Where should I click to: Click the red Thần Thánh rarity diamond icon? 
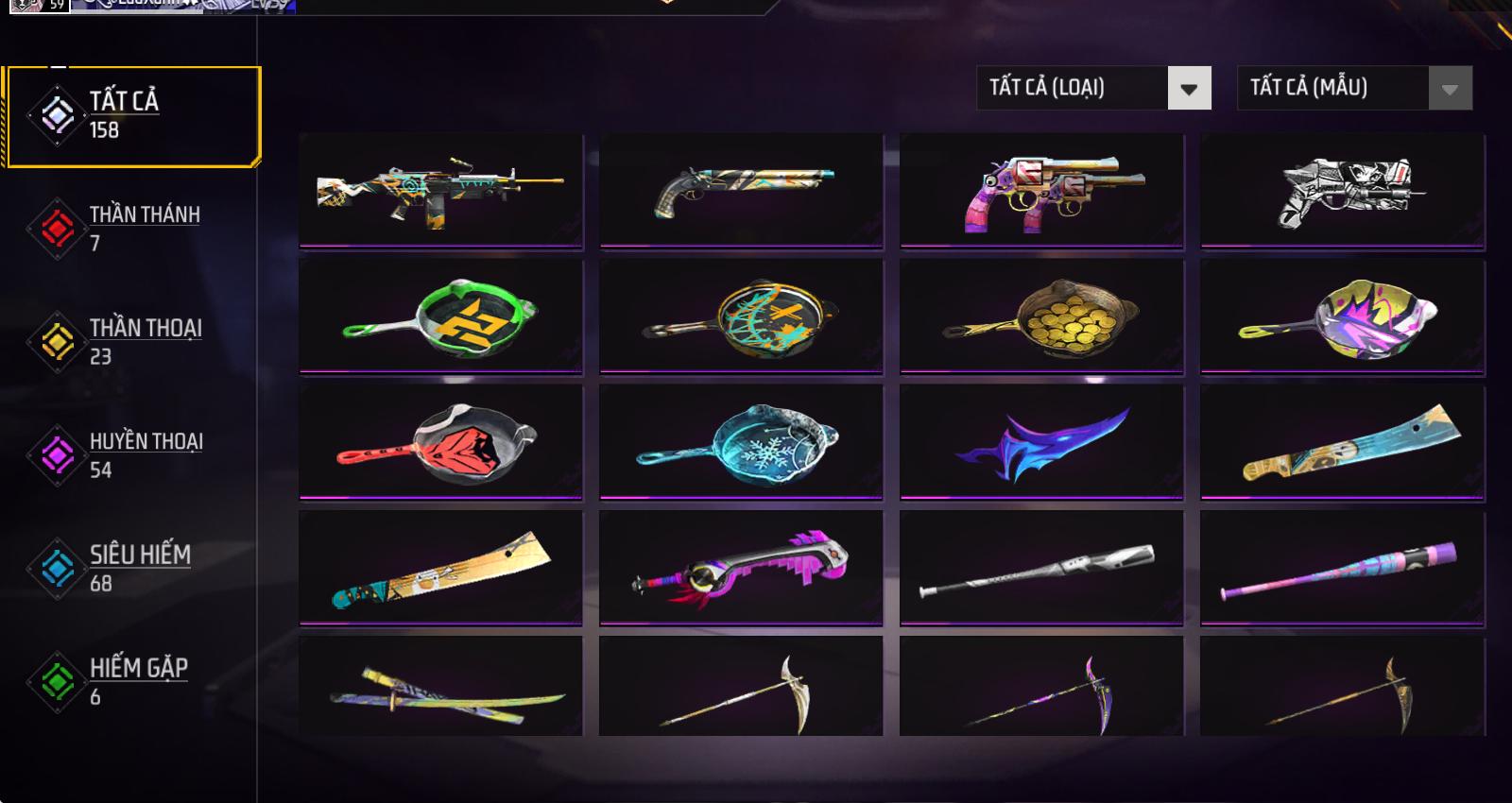[x=58, y=228]
